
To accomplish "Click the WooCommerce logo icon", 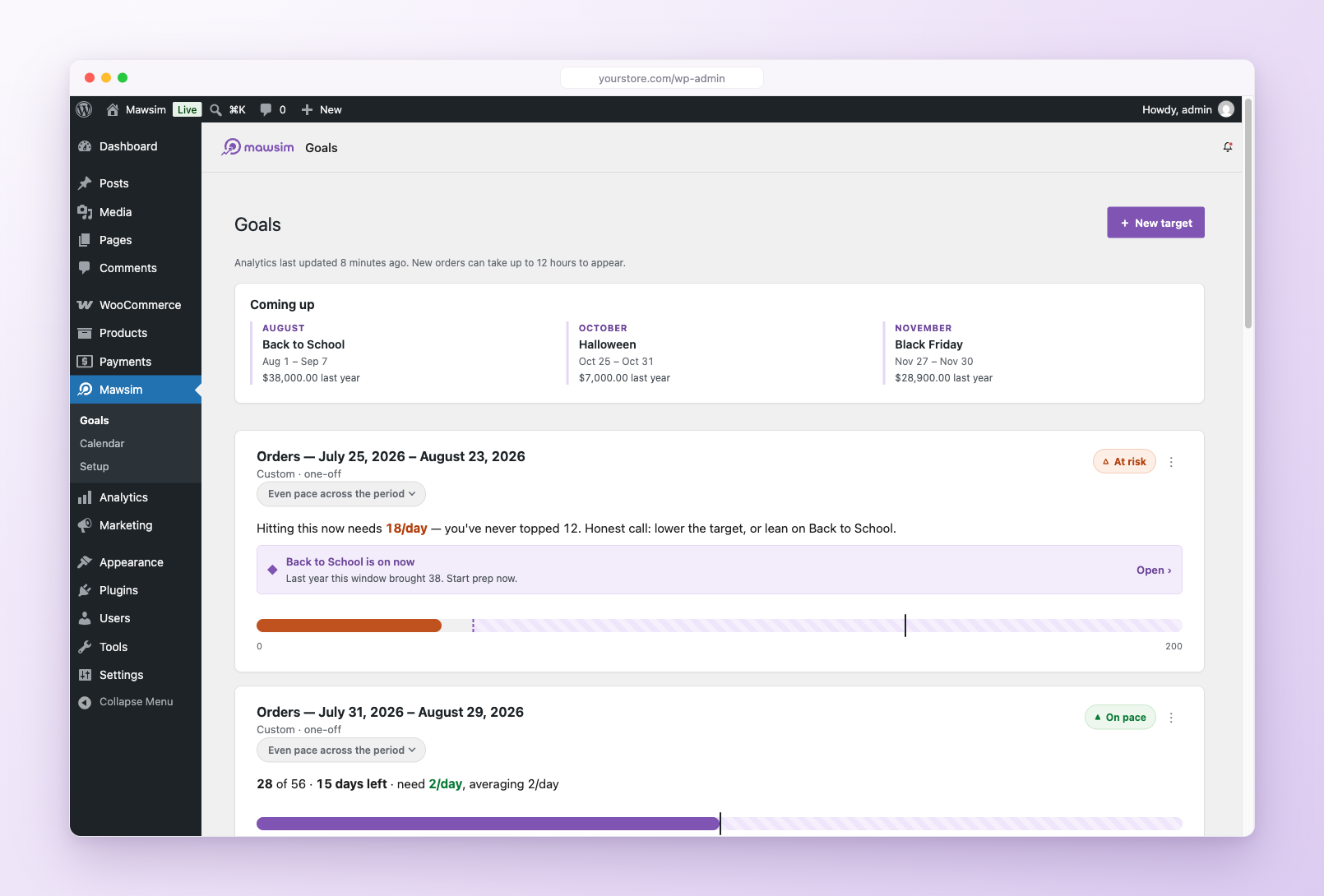I will (x=85, y=305).
